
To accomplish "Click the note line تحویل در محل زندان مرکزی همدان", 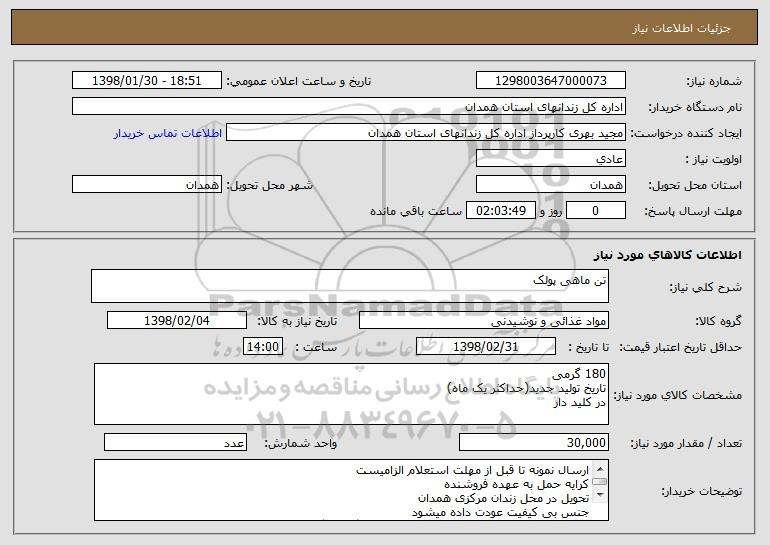I will tap(503, 498).
